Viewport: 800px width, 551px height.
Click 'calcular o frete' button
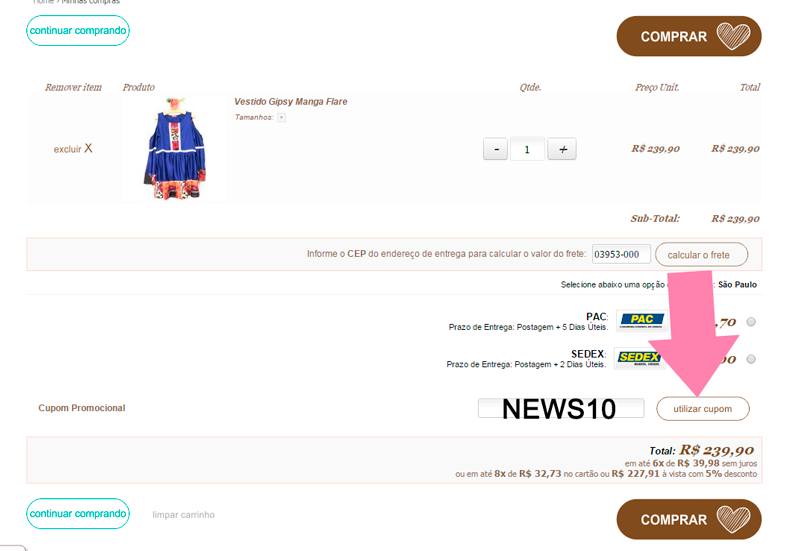tap(701, 255)
